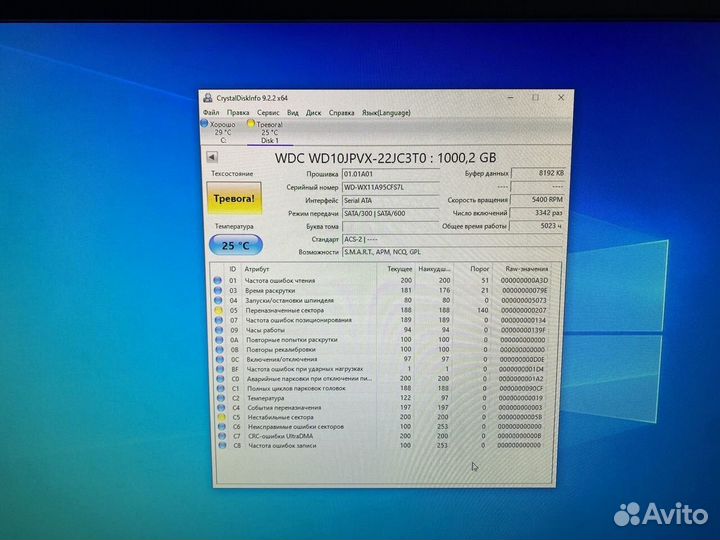The width and height of the screenshot is (720, 540).
Task: Click the previous disk arrow button
Action: point(212,157)
